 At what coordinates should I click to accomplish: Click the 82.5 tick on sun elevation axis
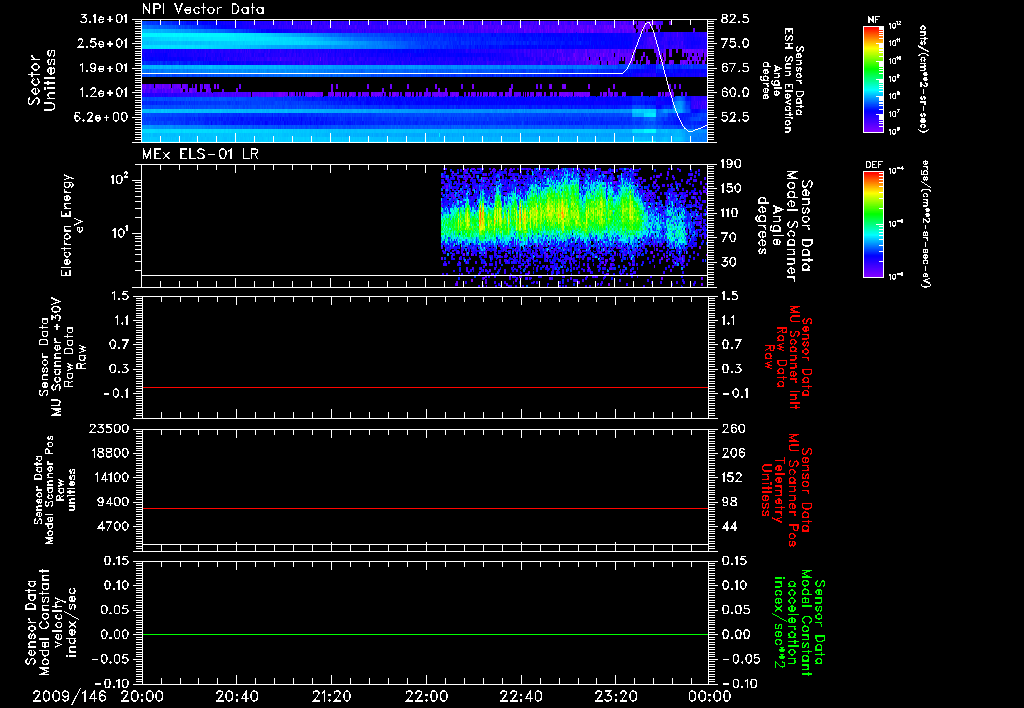pos(734,19)
